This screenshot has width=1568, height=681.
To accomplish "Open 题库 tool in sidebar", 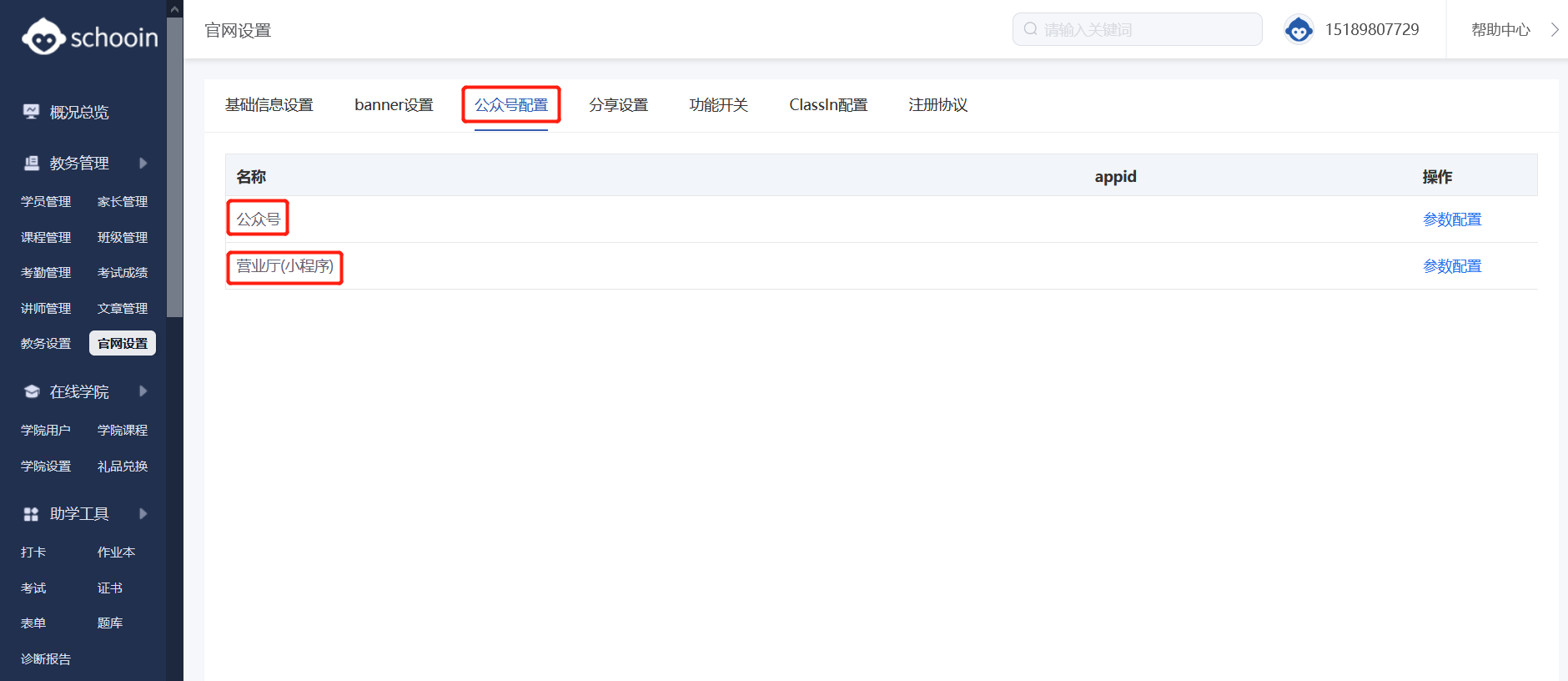I will (109, 623).
